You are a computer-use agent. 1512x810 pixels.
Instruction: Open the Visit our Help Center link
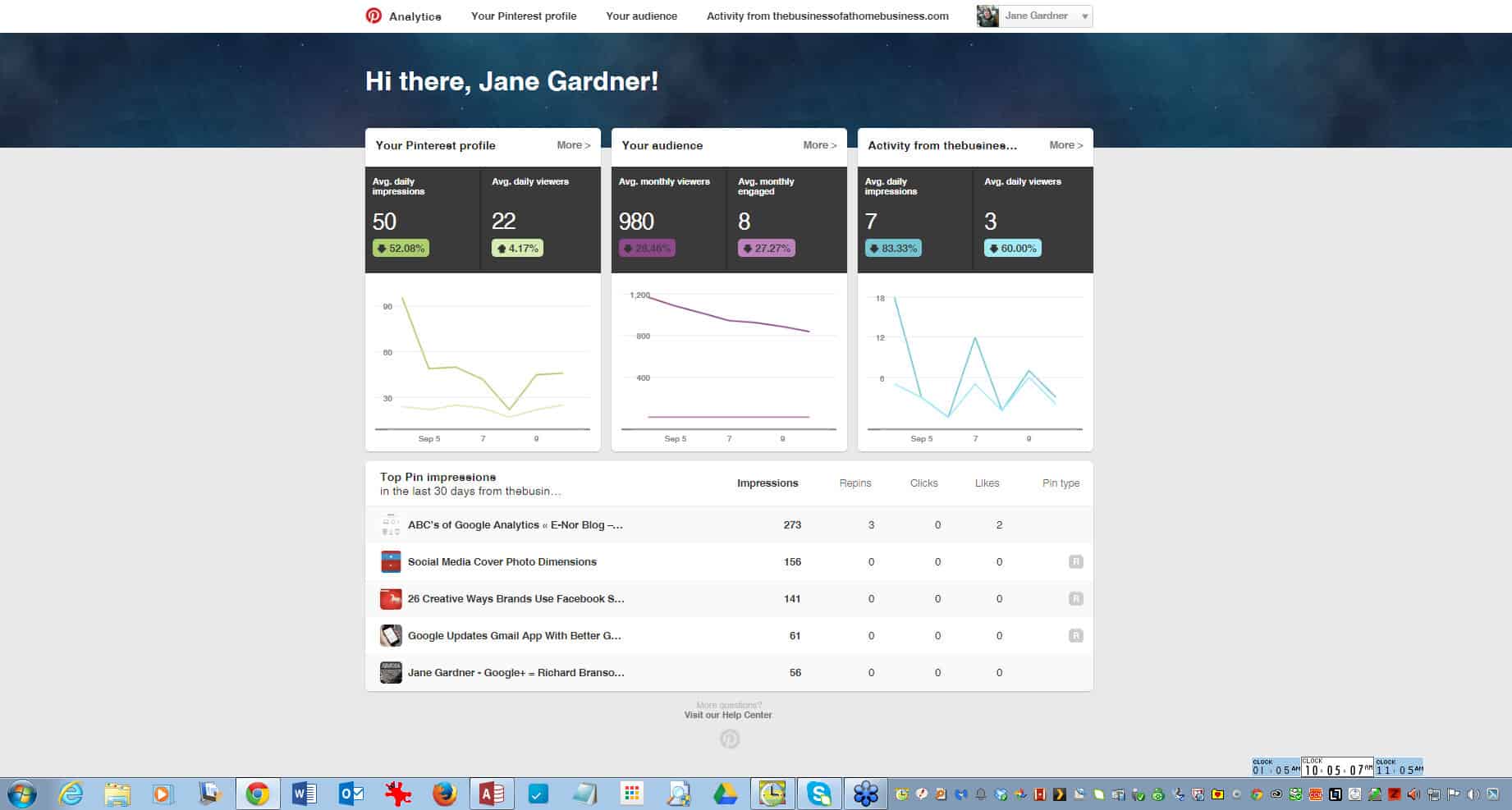[728, 715]
